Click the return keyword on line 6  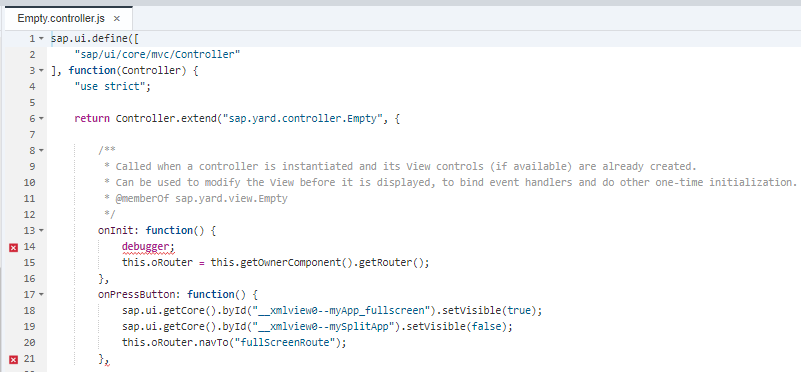click(x=92, y=119)
